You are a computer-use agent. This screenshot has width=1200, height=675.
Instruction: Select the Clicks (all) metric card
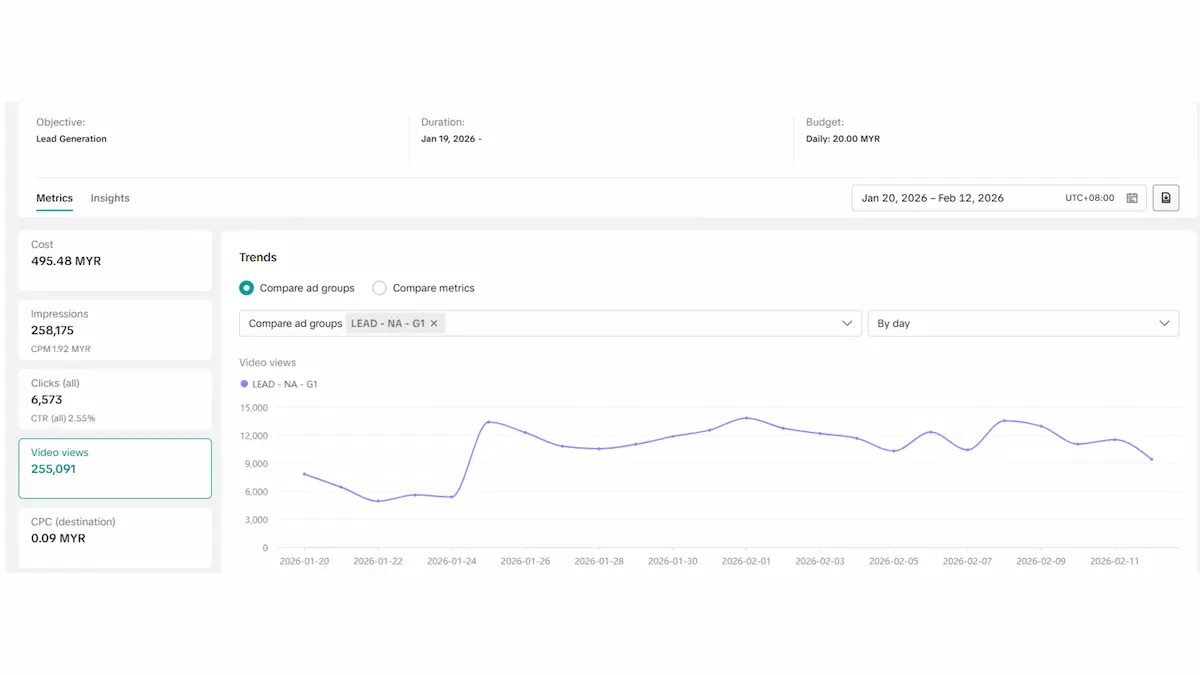[x=115, y=399]
